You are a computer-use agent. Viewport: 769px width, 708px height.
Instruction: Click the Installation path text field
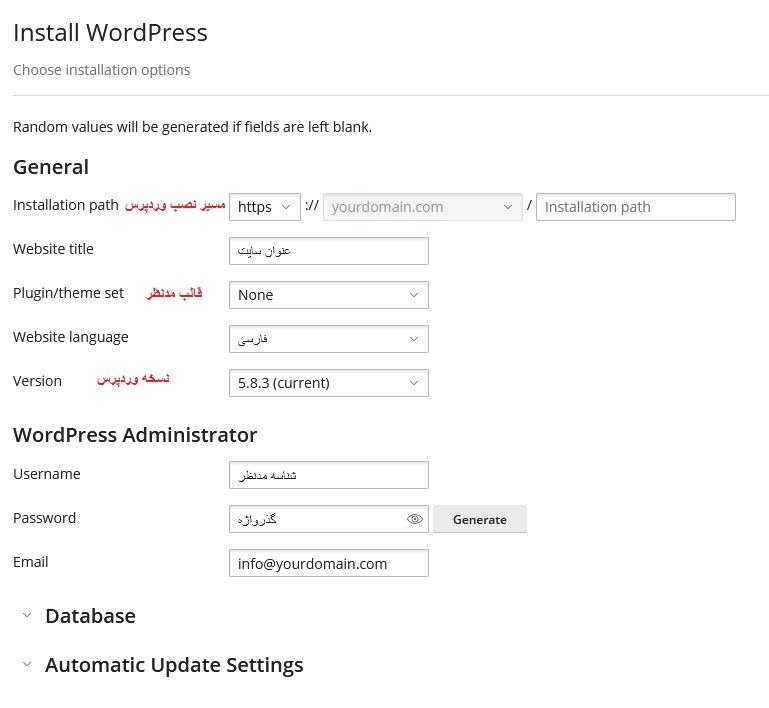click(635, 207)
